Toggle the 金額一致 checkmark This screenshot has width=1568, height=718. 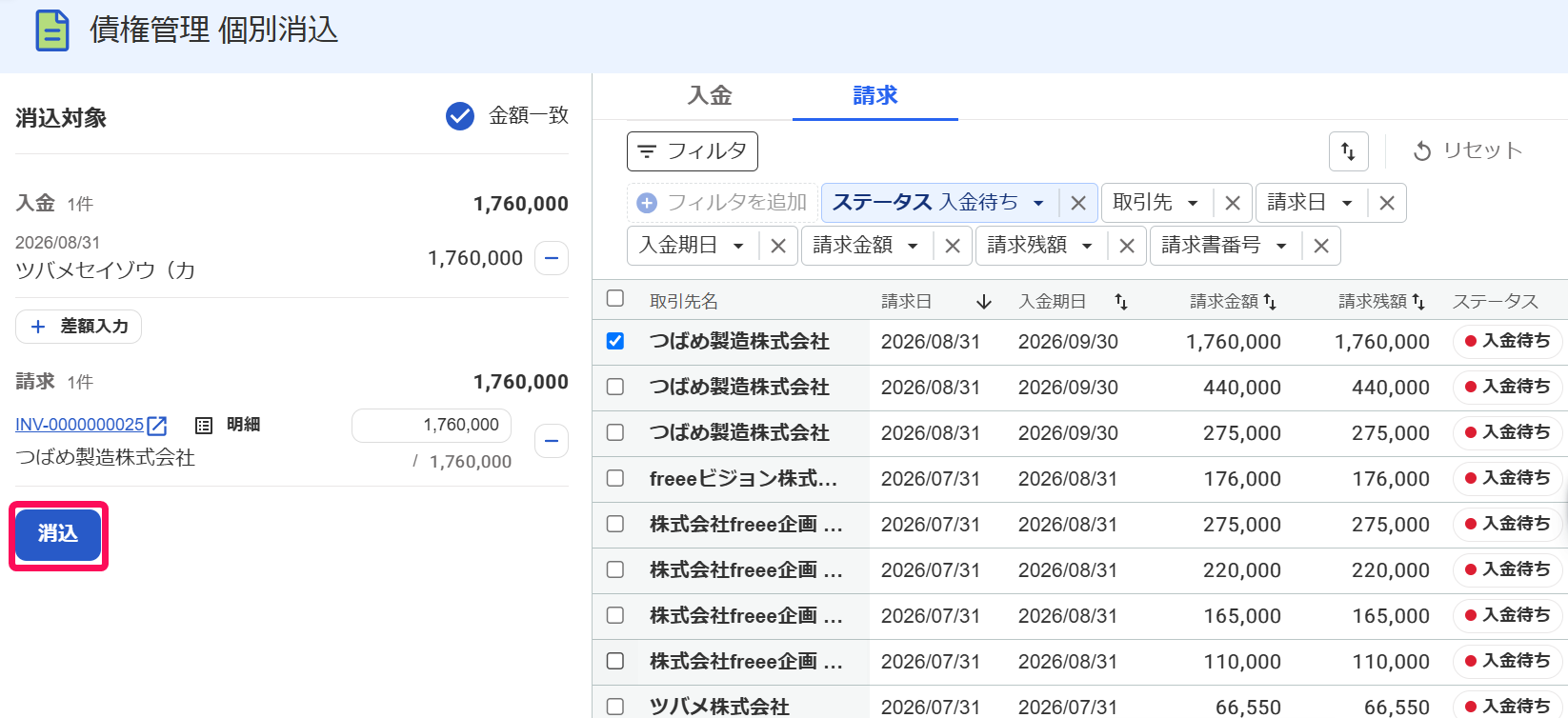(460, 116)
